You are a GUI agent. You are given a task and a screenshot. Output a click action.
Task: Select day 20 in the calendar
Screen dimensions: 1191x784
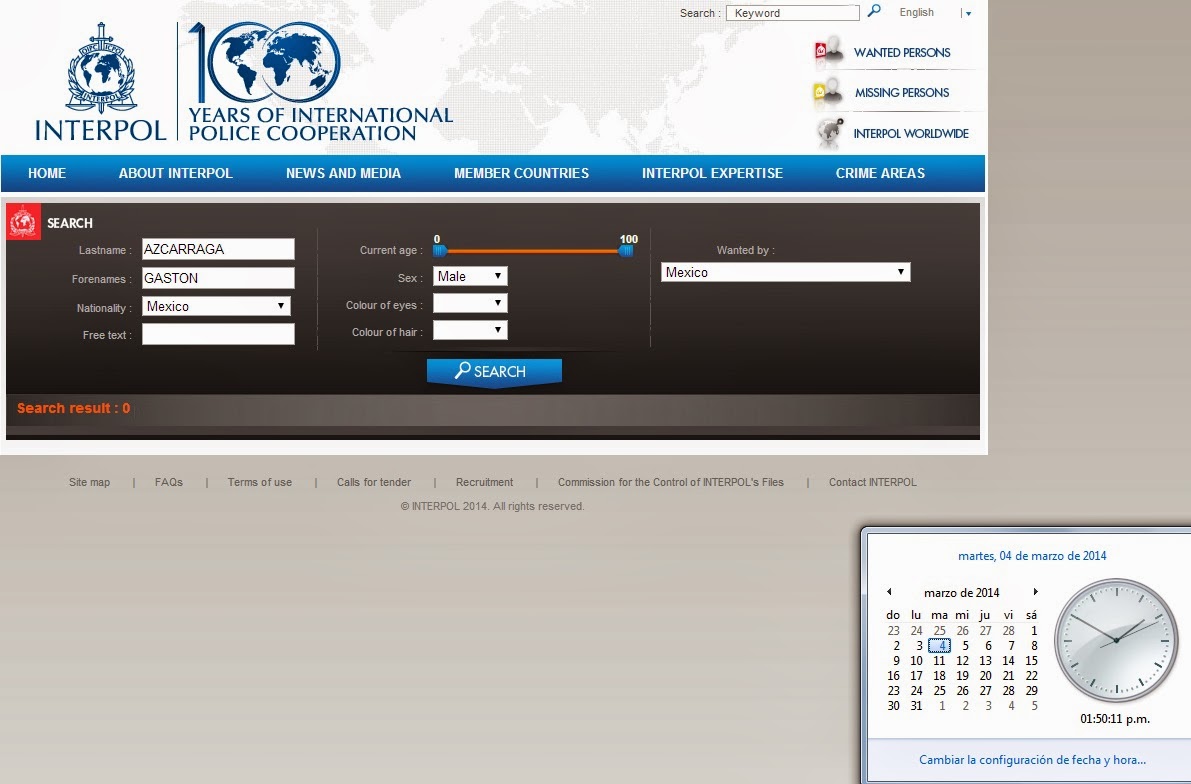pyautogui.click(x=985, y=675)
